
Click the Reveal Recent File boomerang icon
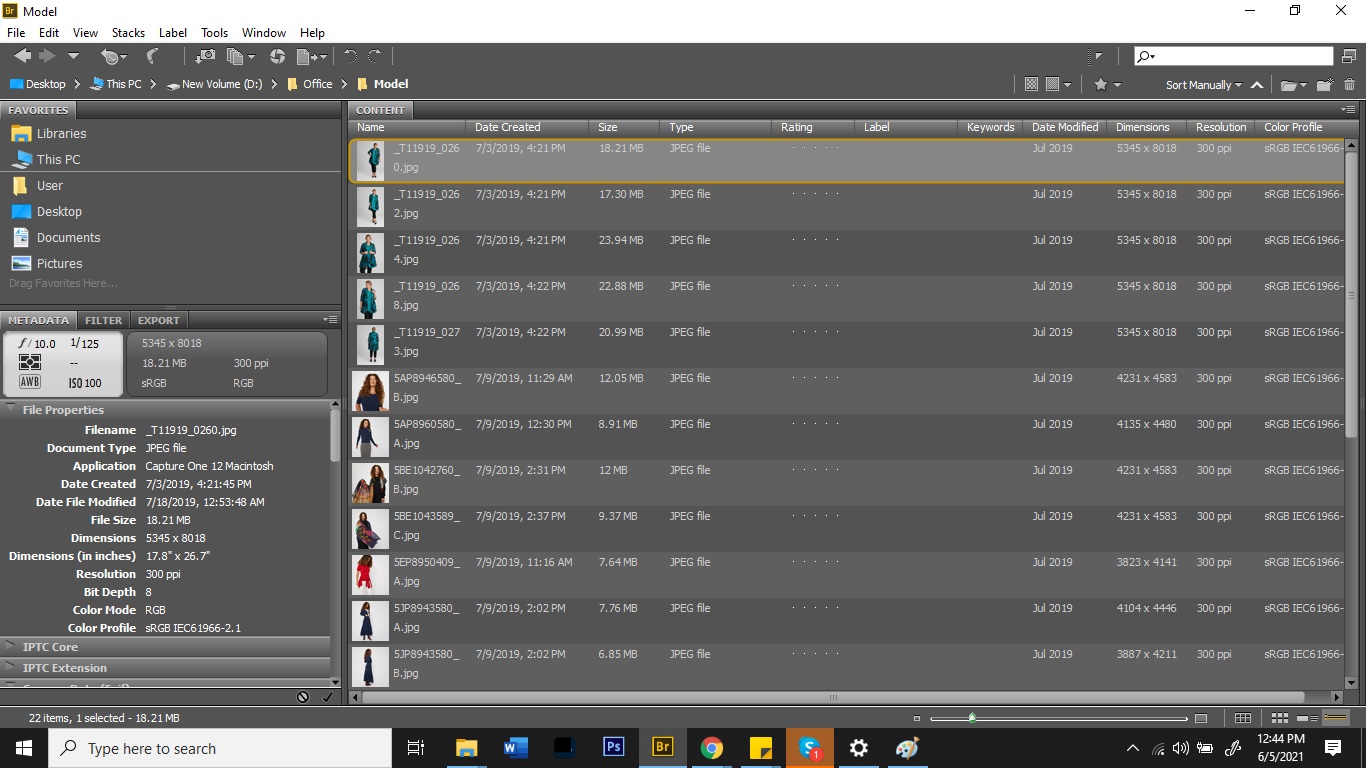point(152,57)
